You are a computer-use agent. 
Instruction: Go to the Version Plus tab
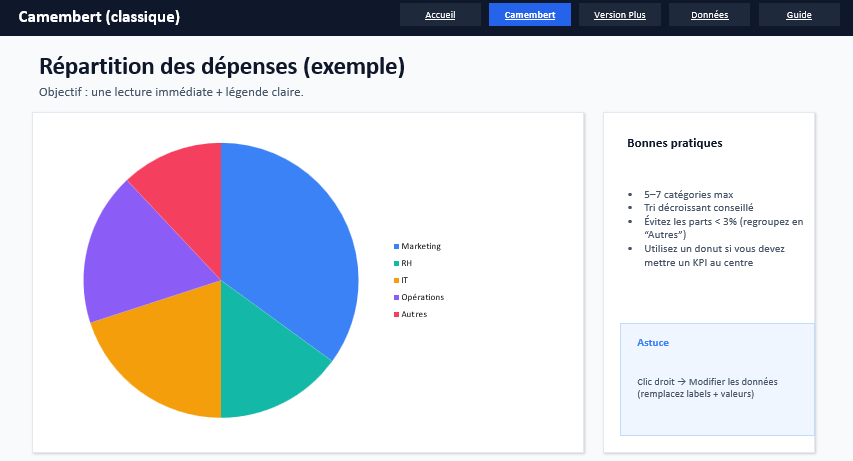[619, 15]
